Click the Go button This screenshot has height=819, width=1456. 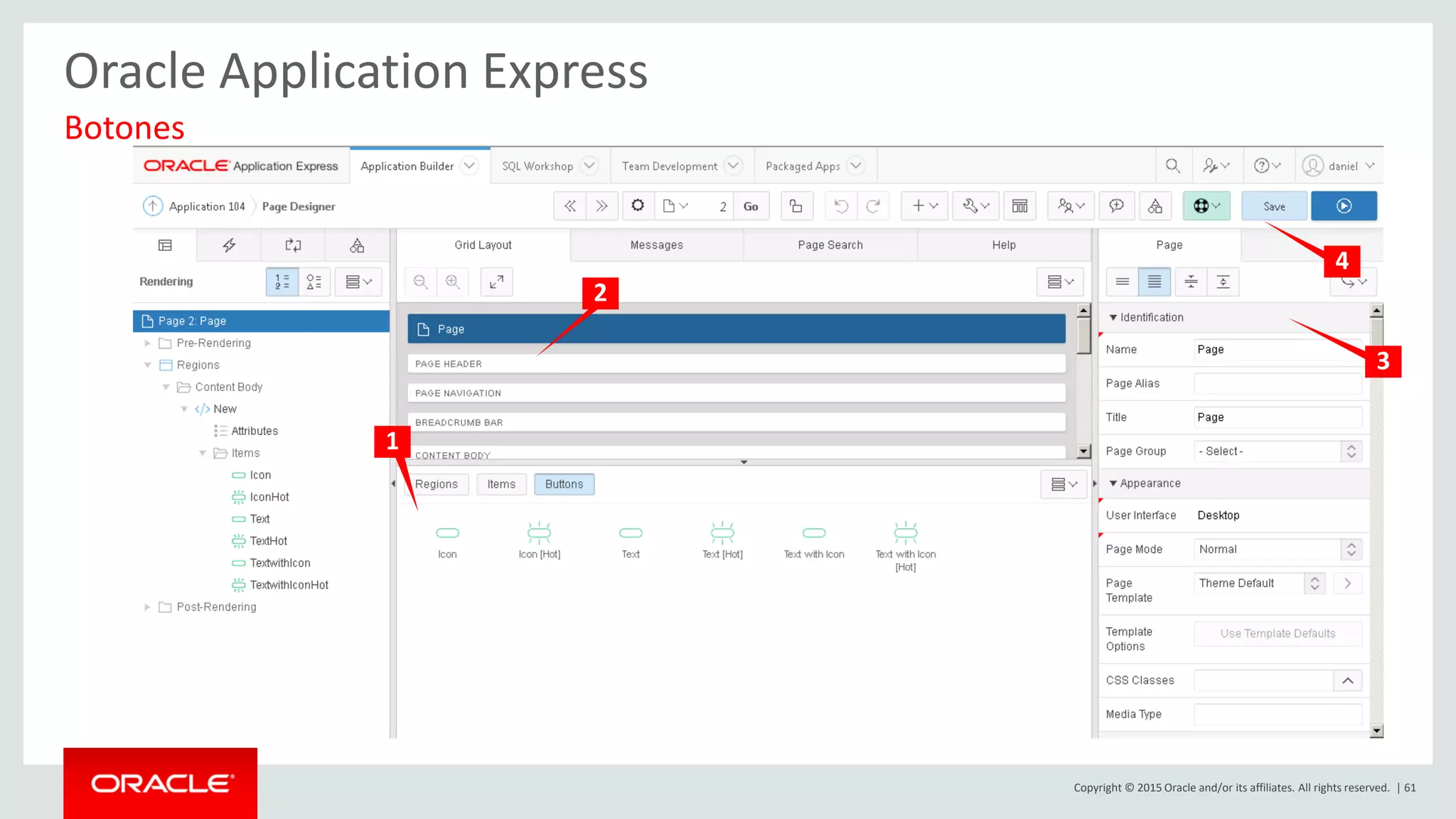[751, 206]
